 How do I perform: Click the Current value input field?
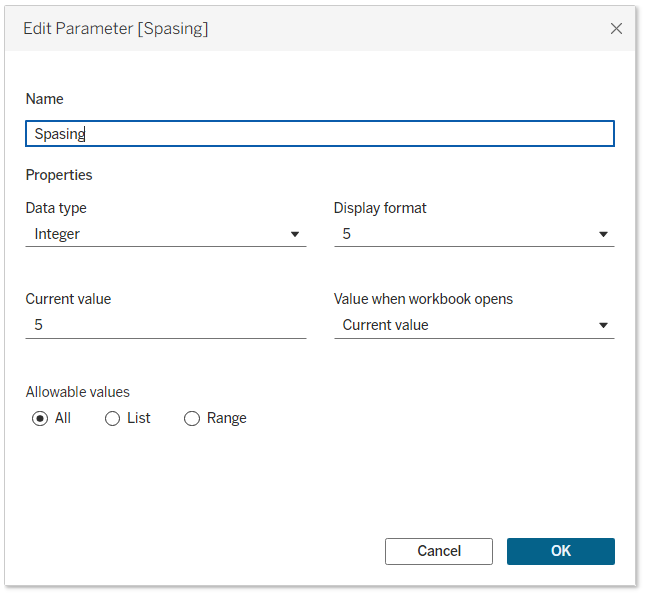[x=165, y=325]
